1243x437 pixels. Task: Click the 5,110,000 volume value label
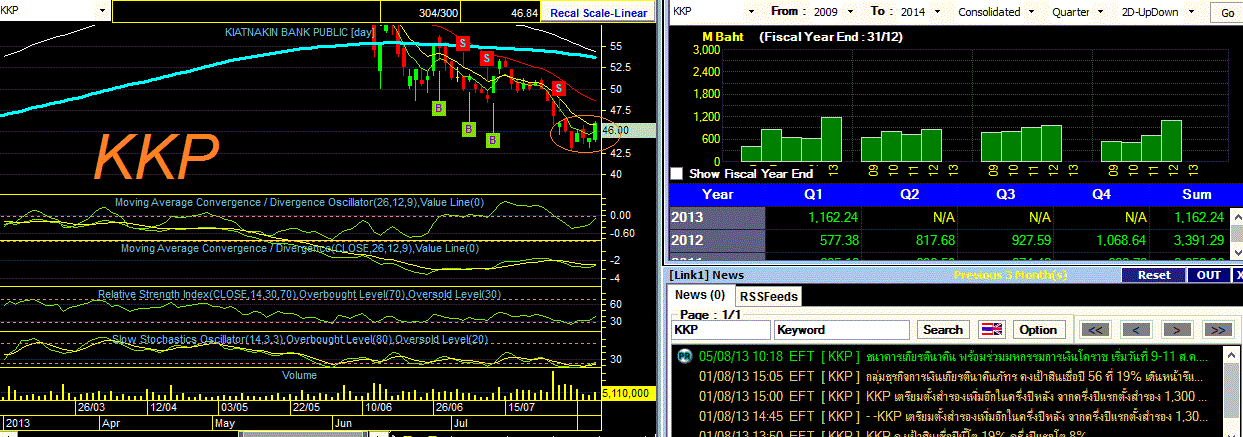pyautogui.click(x=629, y=394)
